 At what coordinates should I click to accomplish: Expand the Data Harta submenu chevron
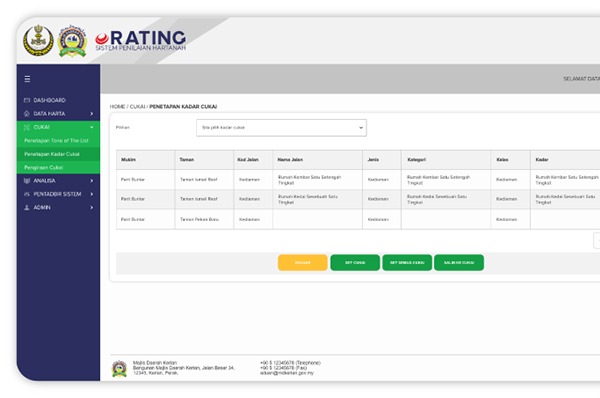pyautogui.click(x=91, y=114)
